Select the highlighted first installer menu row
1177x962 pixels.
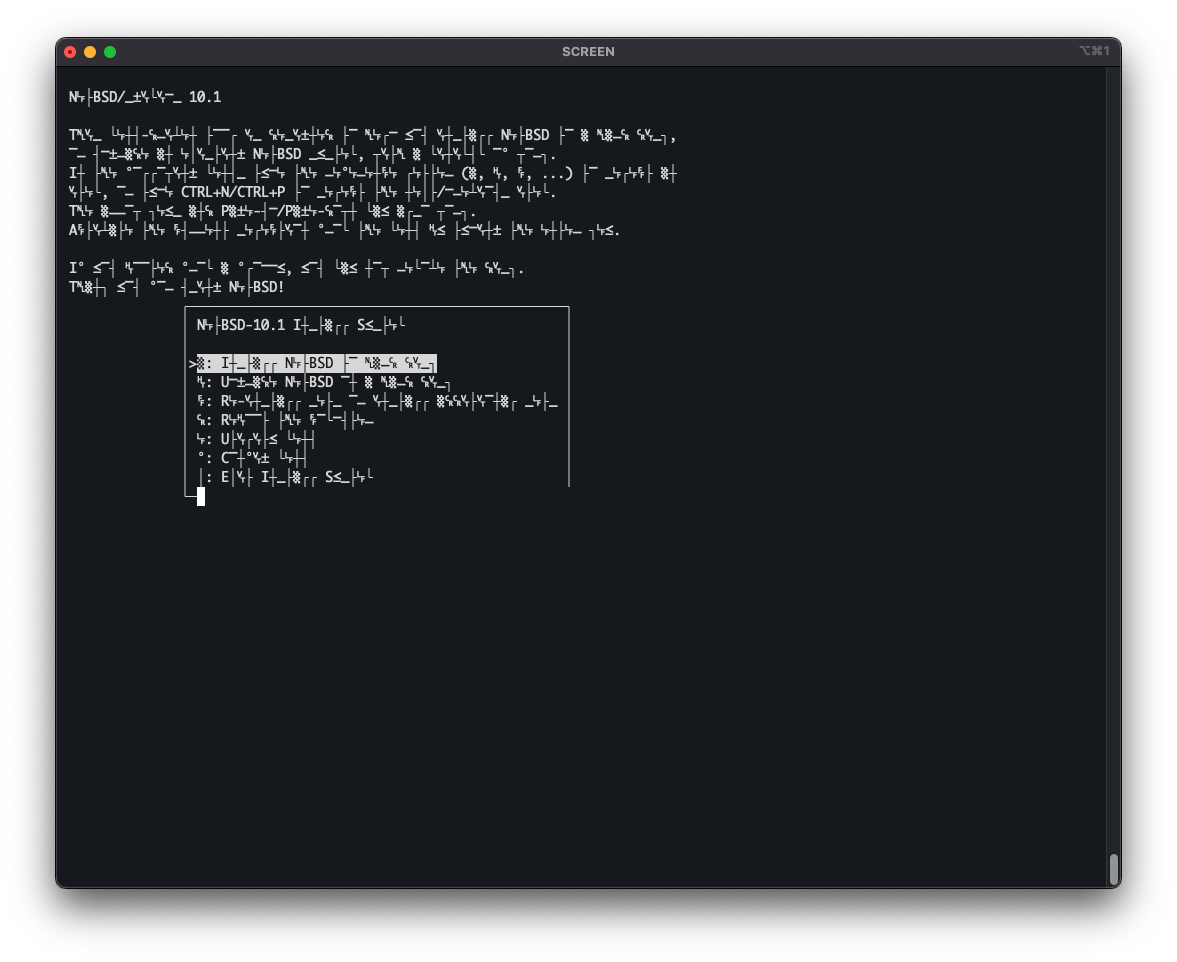click(x=316, y=363)
